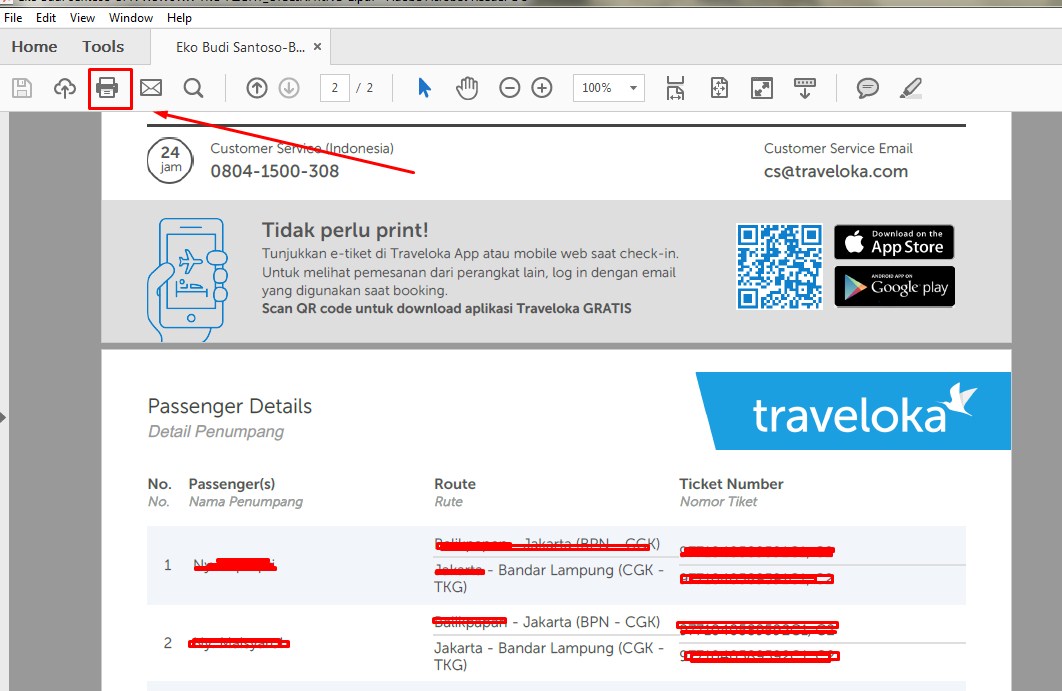Click the cs@traveloka.com email address

(836, 171)
